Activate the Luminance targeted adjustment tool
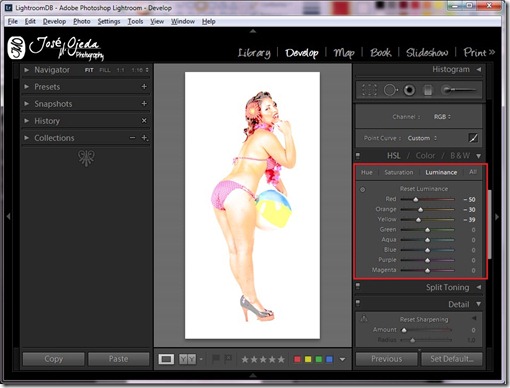 (363, 189)
